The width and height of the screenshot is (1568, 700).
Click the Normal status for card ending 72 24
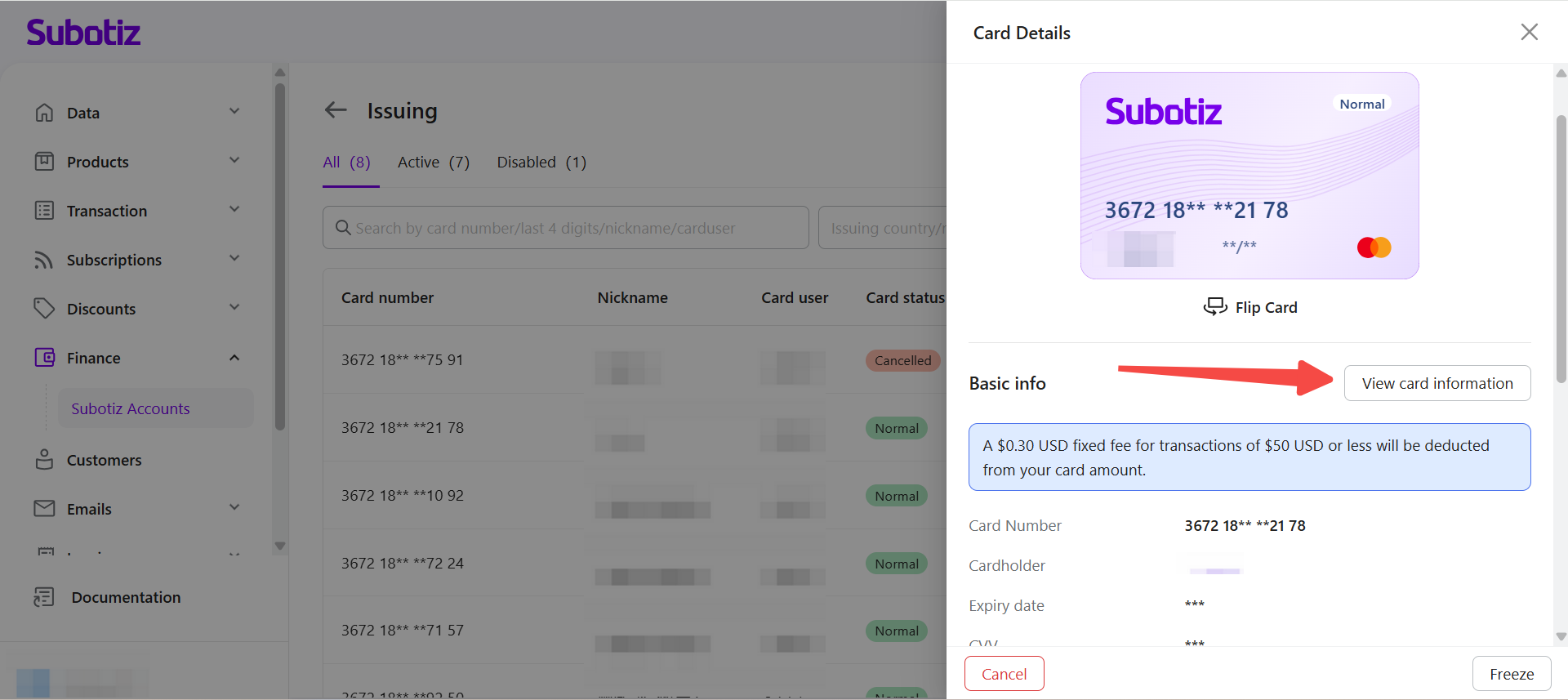click(x=897, y=564)
